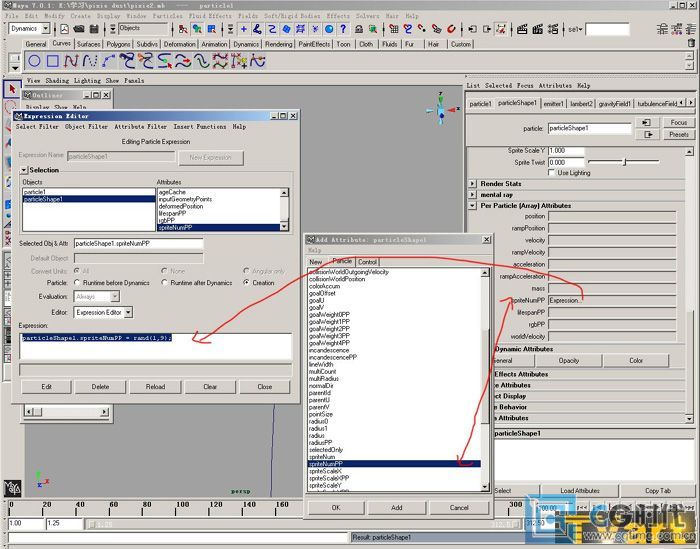Click OK in Add Attribute dialog
This screenshot has width=700, height=549.
click(336, 507)
